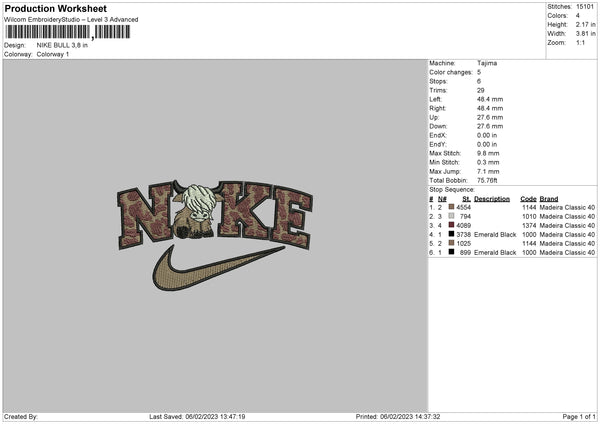This screenshot has height=424, width=600.
Task: Click the Stitches count 15101
Action: [585, 7]
